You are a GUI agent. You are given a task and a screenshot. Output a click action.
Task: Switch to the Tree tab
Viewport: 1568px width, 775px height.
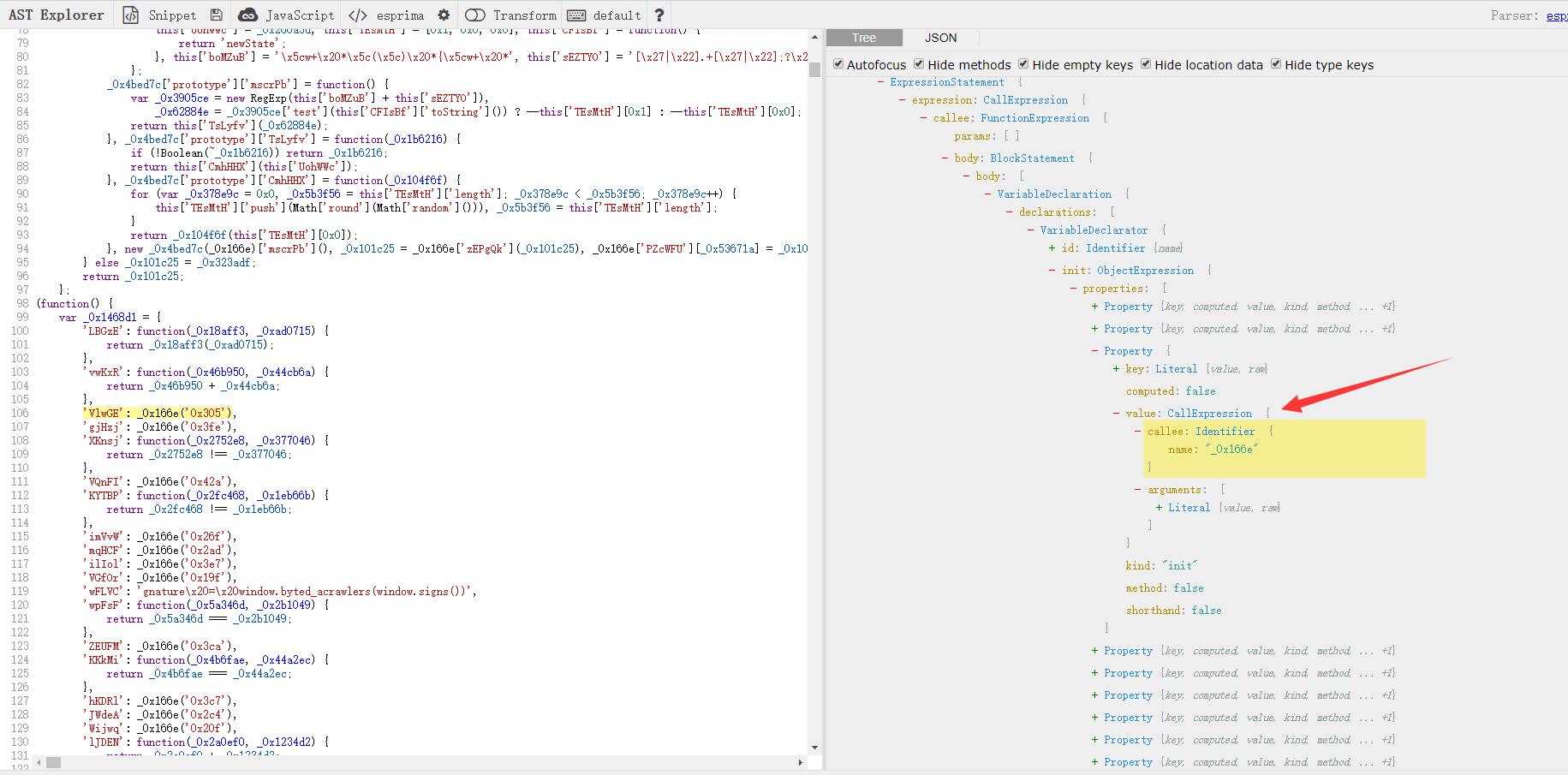point(864,38)
